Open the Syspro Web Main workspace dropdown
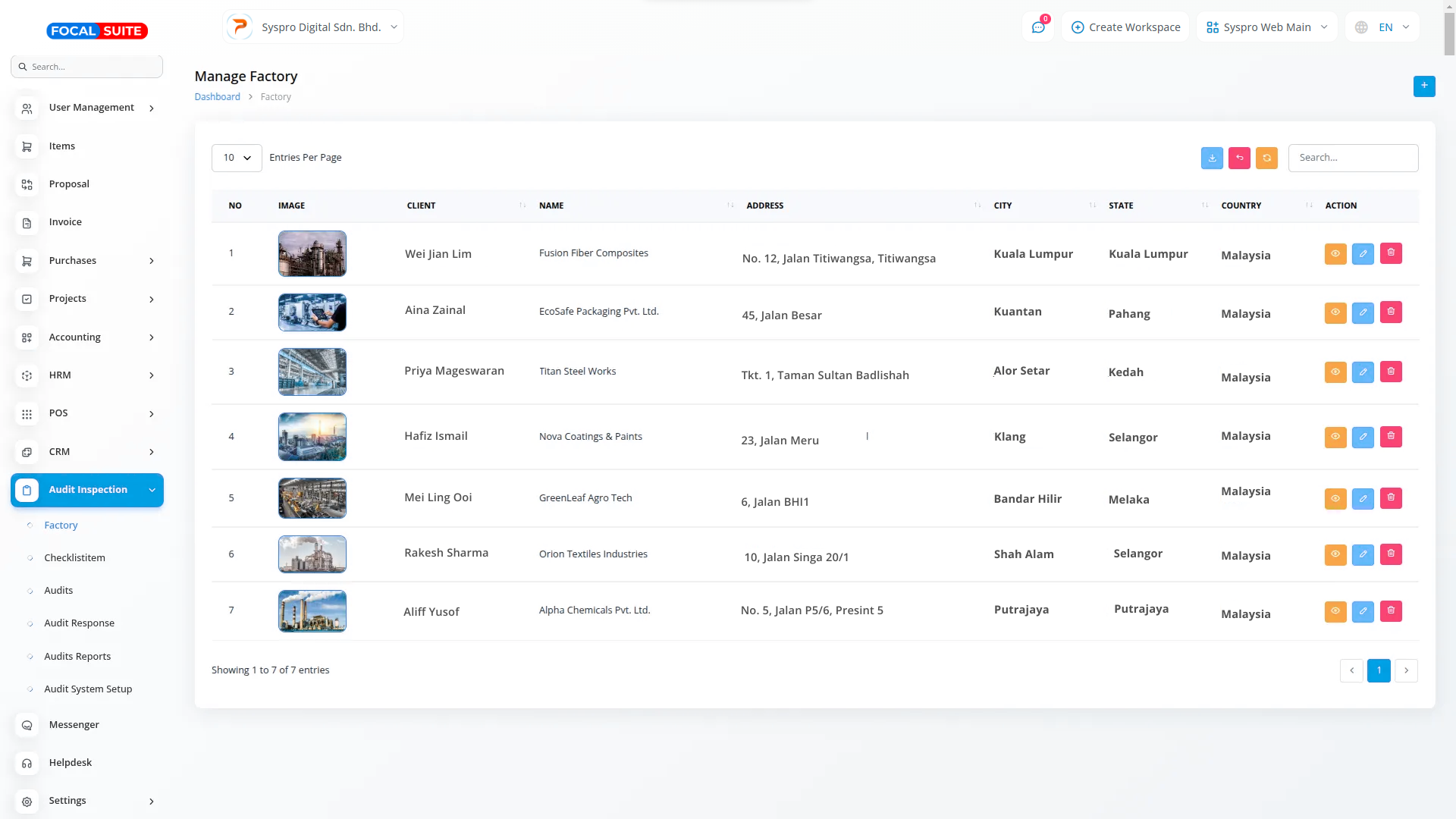Screen dimensions: 1456x819 [1266, 27]
